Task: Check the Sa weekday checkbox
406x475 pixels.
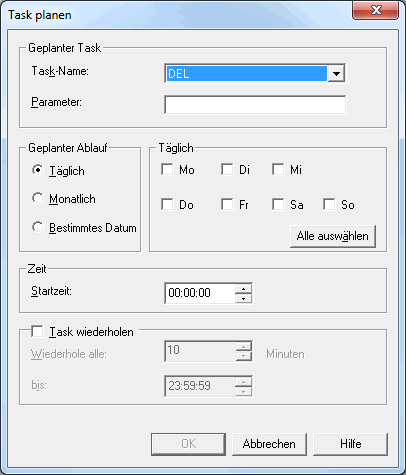Action: tap(278, 204)
